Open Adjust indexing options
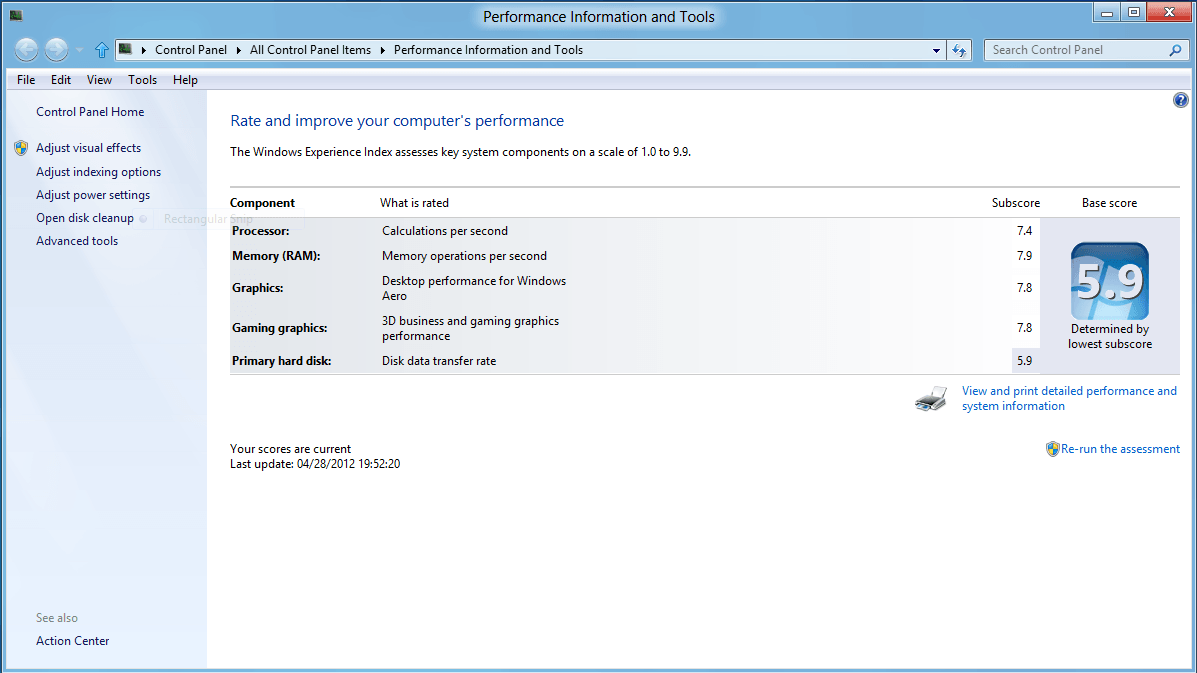1197x673 pixels. pyautogui.click(x=98, y=172)
